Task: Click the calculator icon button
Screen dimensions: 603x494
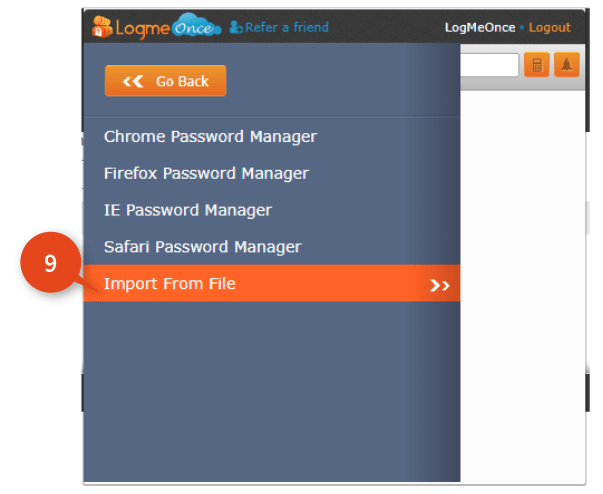Action: [x=537, y=65]
